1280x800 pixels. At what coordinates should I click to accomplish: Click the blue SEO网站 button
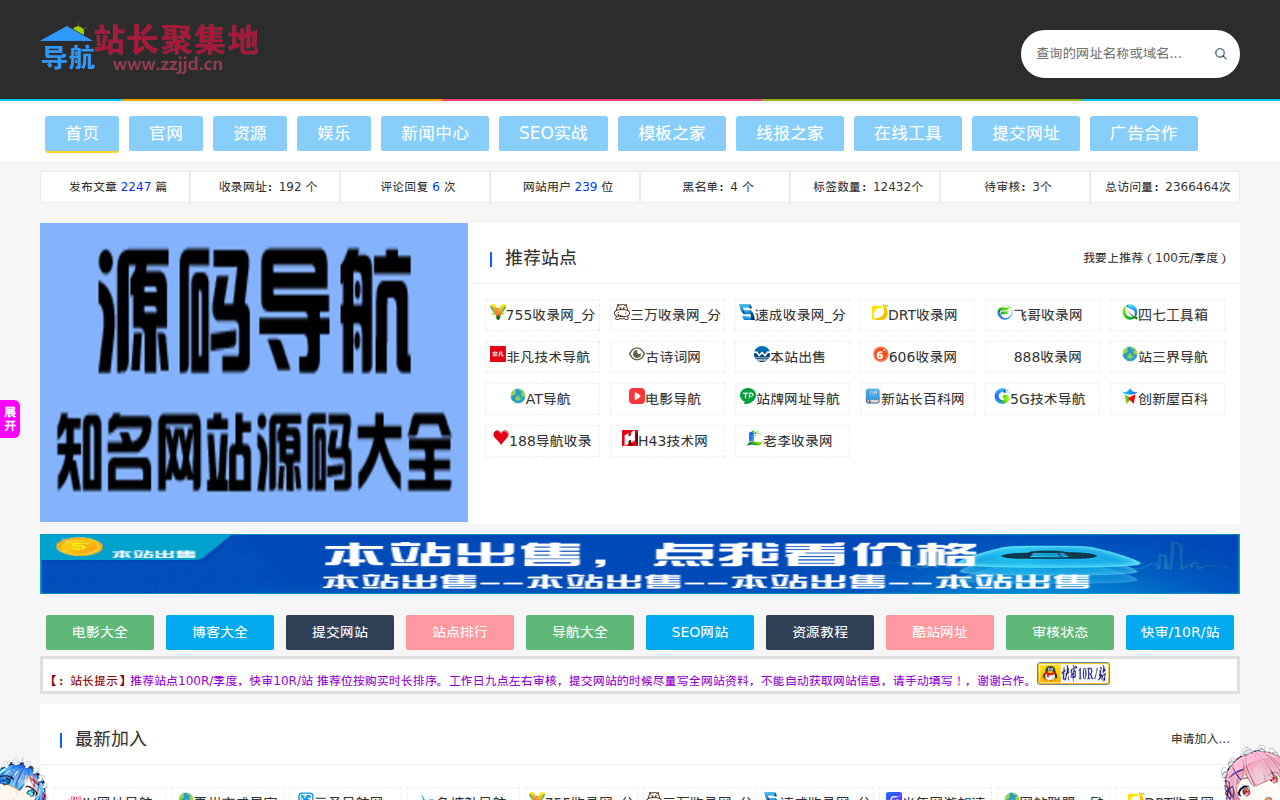point(700,633)
